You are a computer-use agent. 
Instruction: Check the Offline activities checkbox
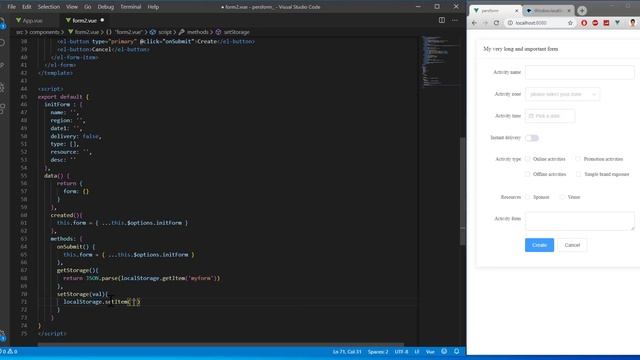pos(527,174)
